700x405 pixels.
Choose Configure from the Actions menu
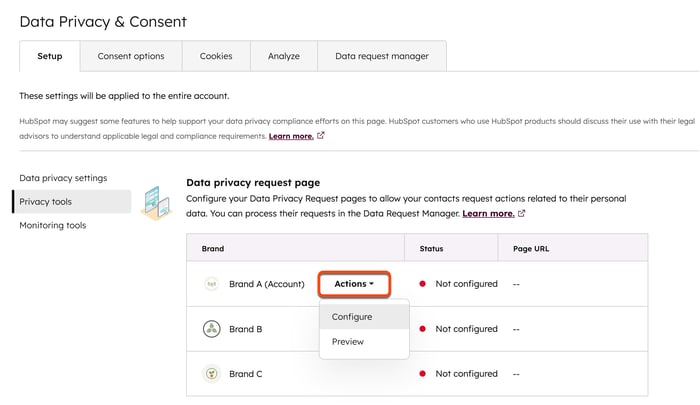(x=364, y=317)
